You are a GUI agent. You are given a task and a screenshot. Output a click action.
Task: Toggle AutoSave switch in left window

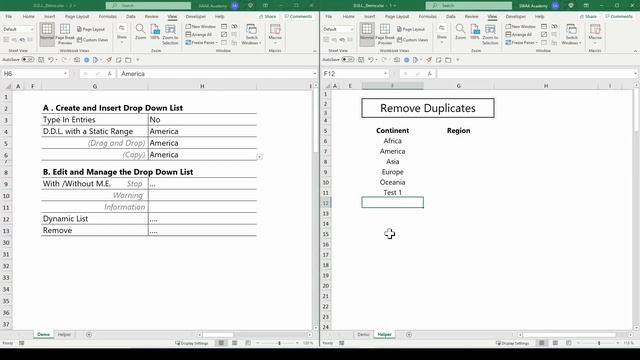pyautogui.click(x=28, y=60)
